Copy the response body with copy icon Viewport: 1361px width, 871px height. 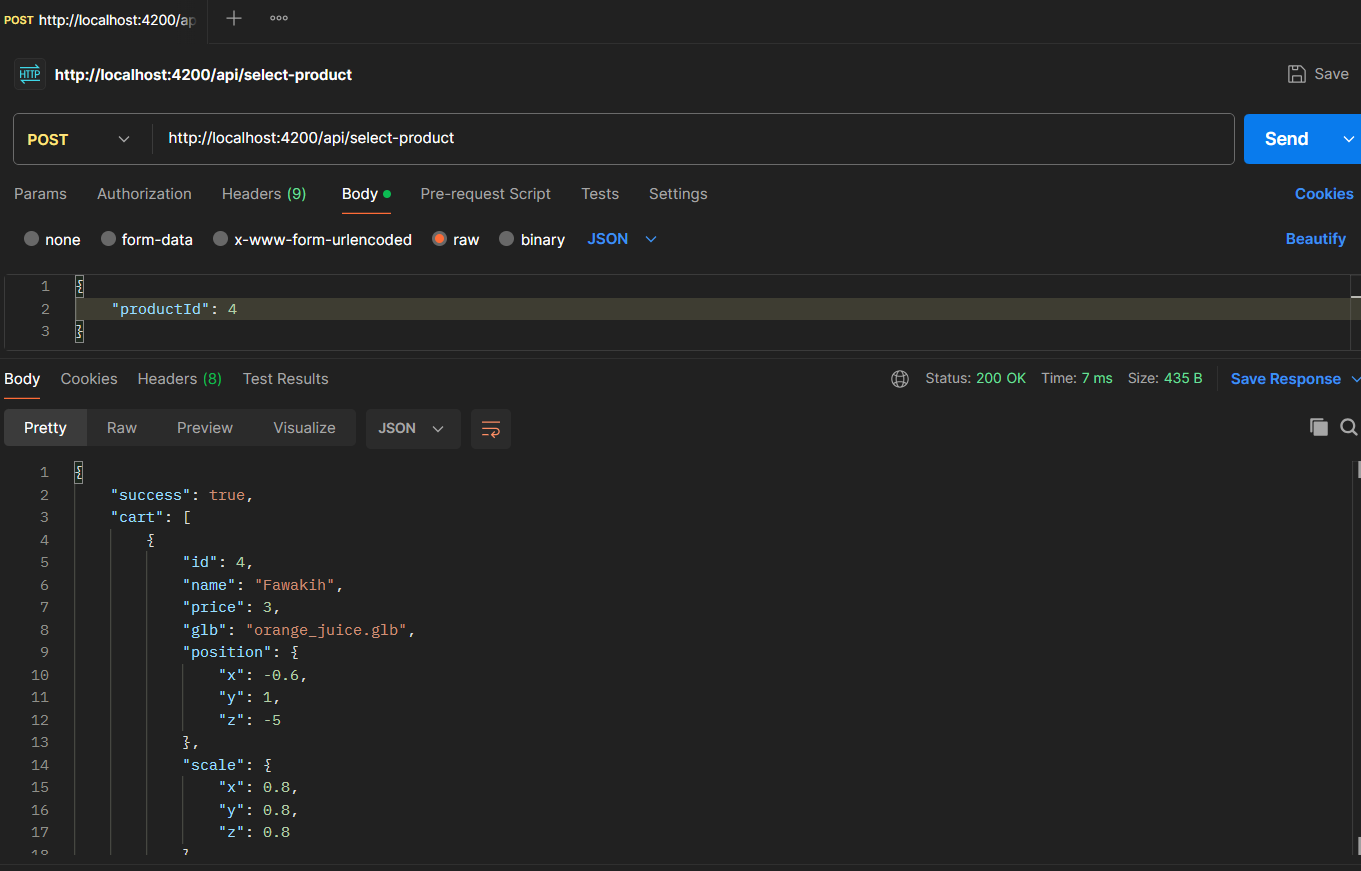click(1319, 427)
